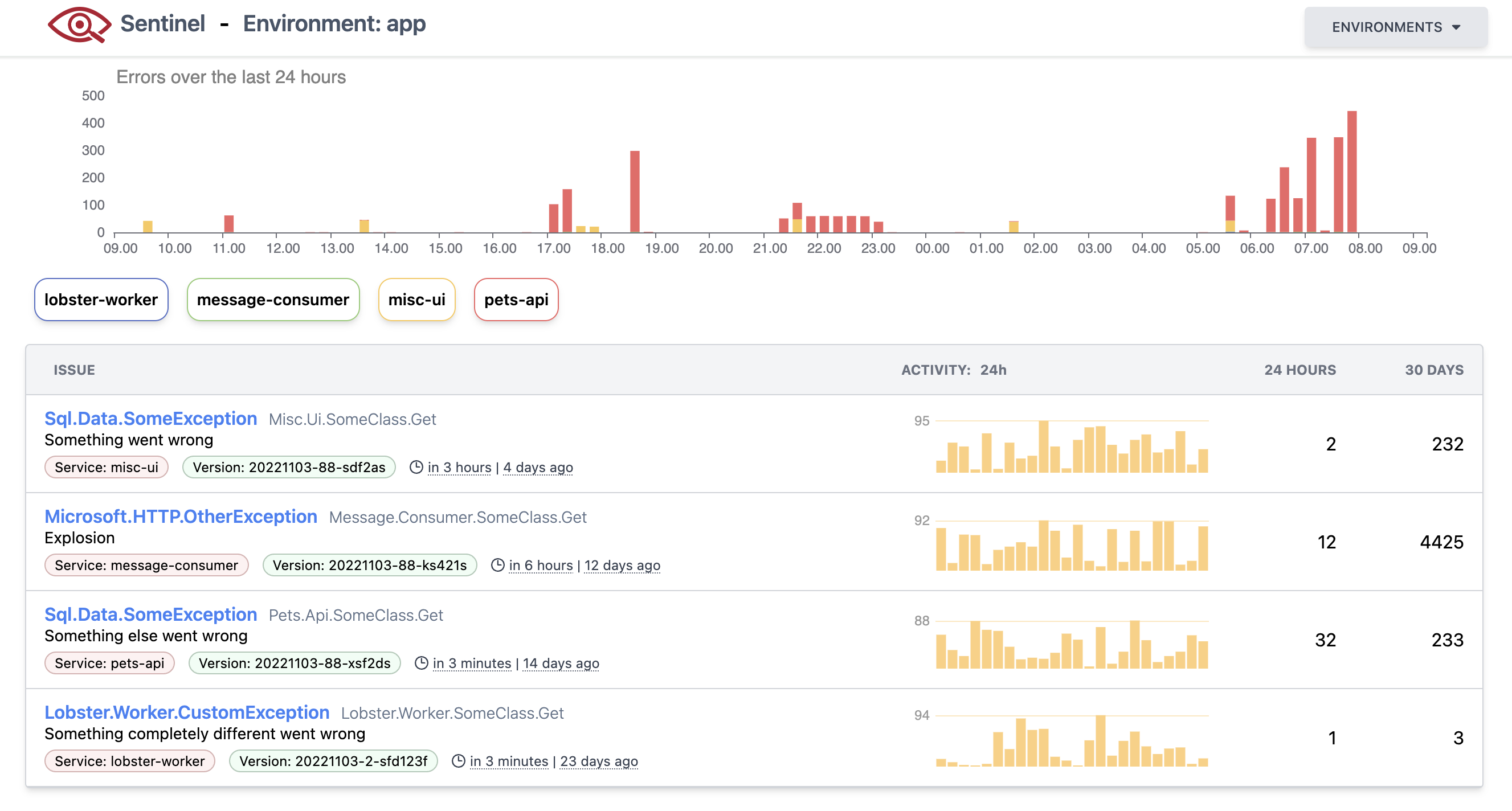The width and height of the screenshot is (1512, 811).
Task: Toggle the misc-ui service filter
Action: 416,300
